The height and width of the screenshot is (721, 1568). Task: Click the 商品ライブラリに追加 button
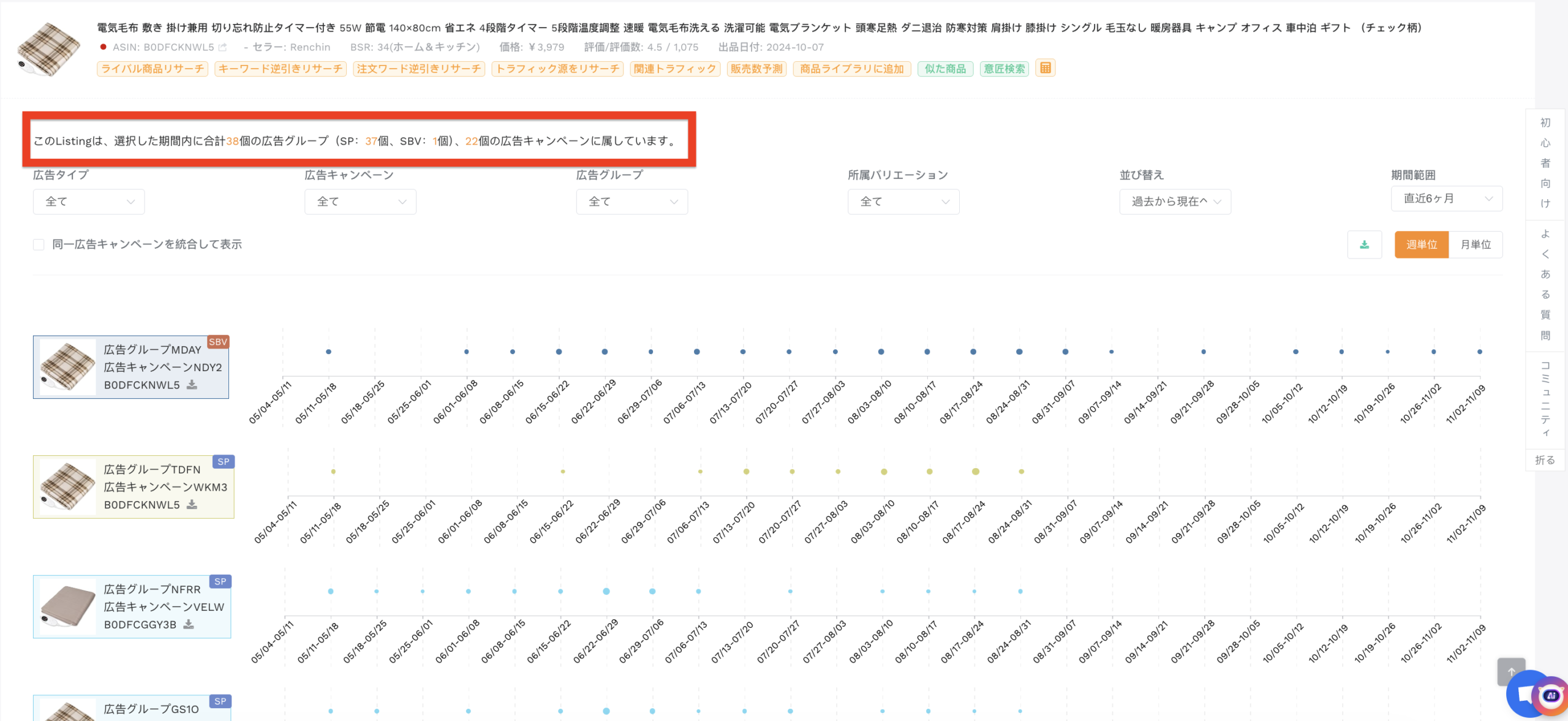click(851, 69)
